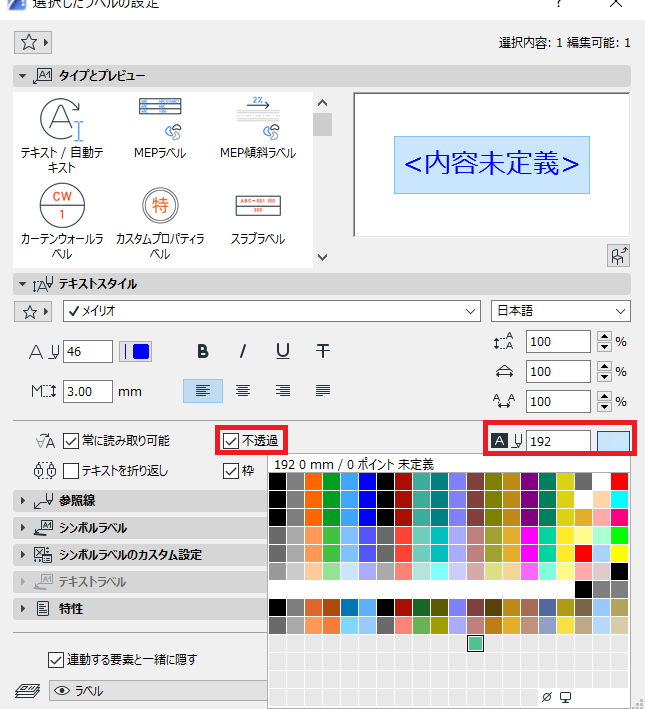Click the preview mode button under preview
Viewport: 645px width, 709px height.
tap(618, 256)
